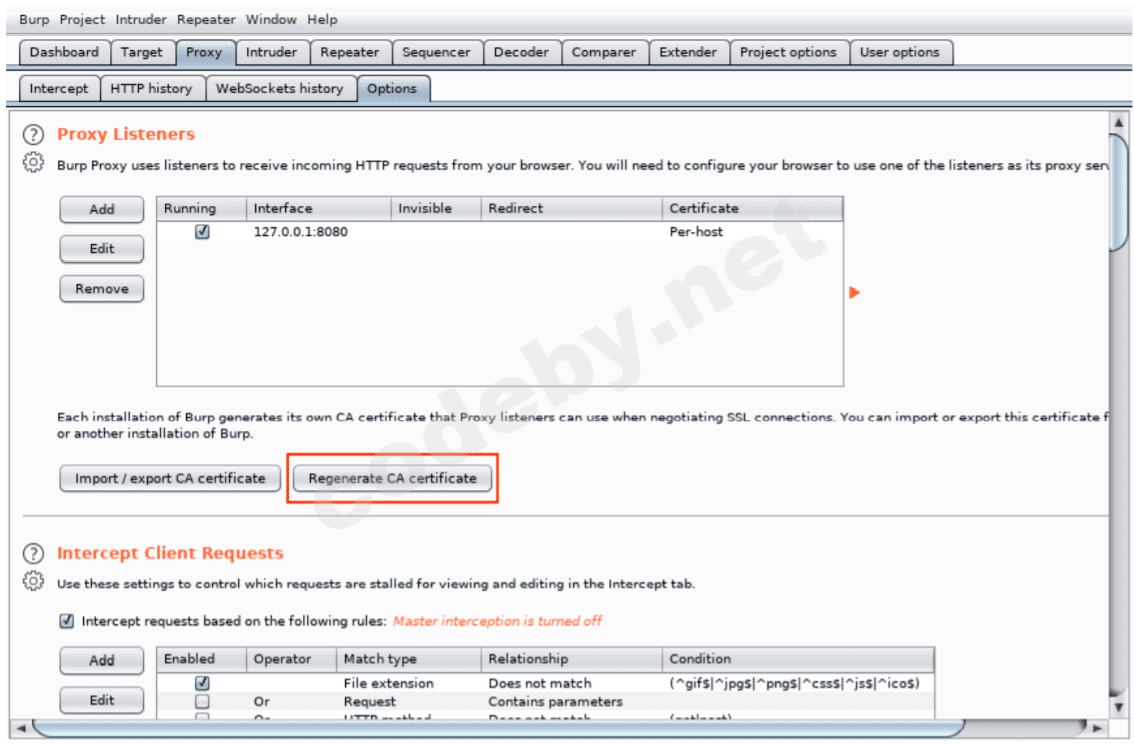The image size is (1134, 745).
Task: Click Match type column header
Action: pos(409,659)
